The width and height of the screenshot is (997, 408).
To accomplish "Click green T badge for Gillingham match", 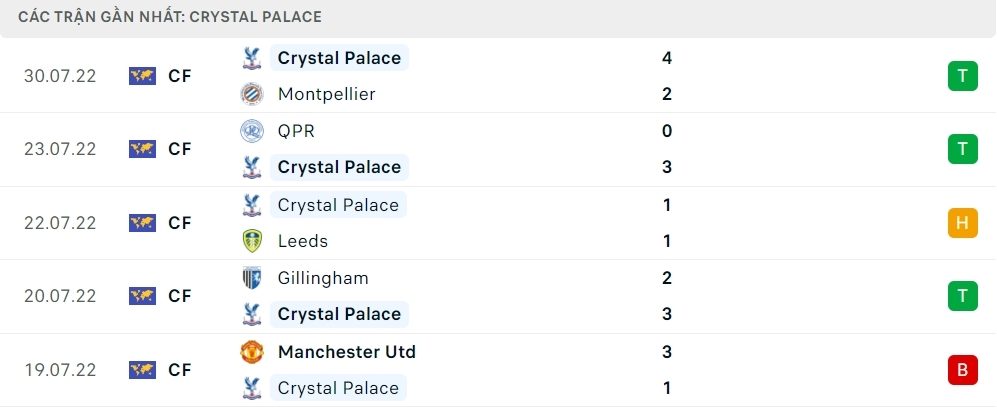I will click(962, 296).
